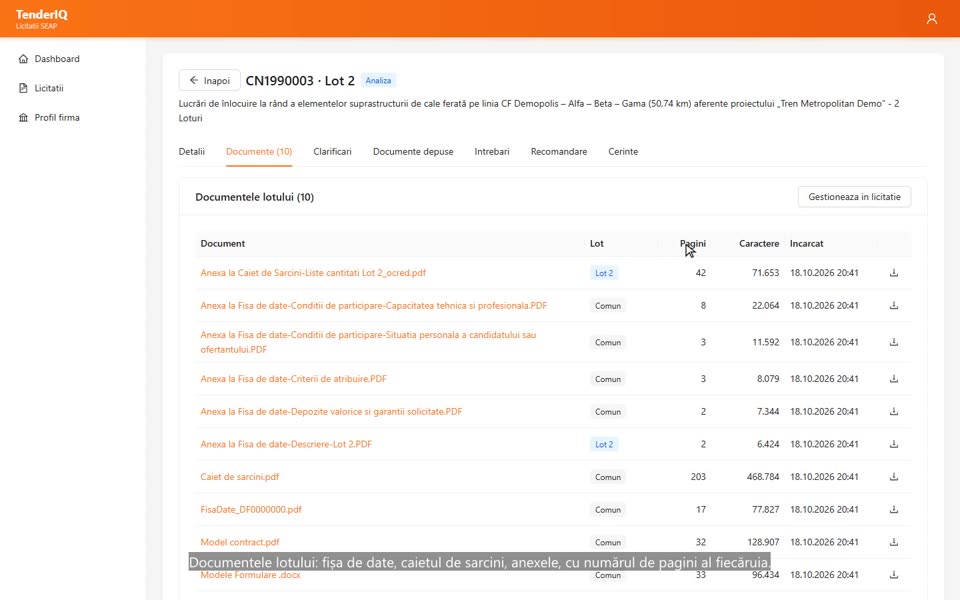This screenshot has width=960, height=600.
Task: Open the Depozite valorice si garantii solicitate link
Action: tap(331, 411)
